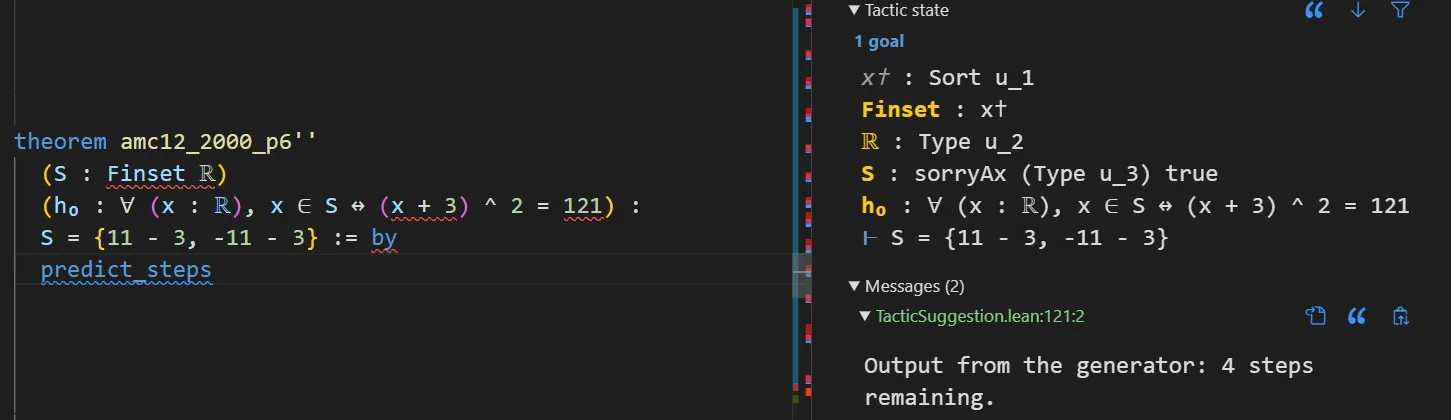The width and height of the screenshot is (1451, 420).
Task: Copy tactic state to comment quote icon
Action: tap(1314, 10)
